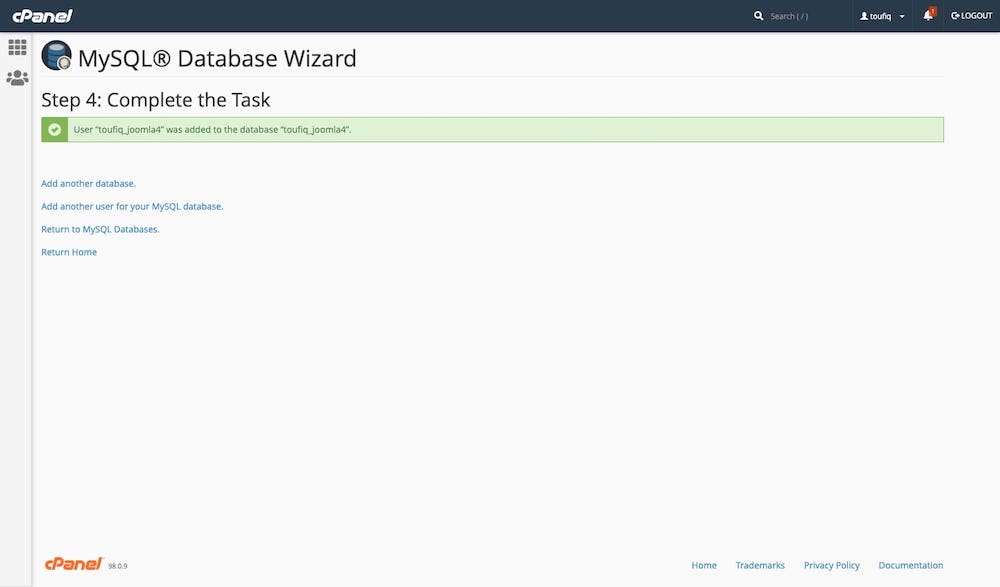The width and height of the screenshot is (1000, 587).
Task: Go to 'Return to MySQL Databases'
Action: point(100,229)
